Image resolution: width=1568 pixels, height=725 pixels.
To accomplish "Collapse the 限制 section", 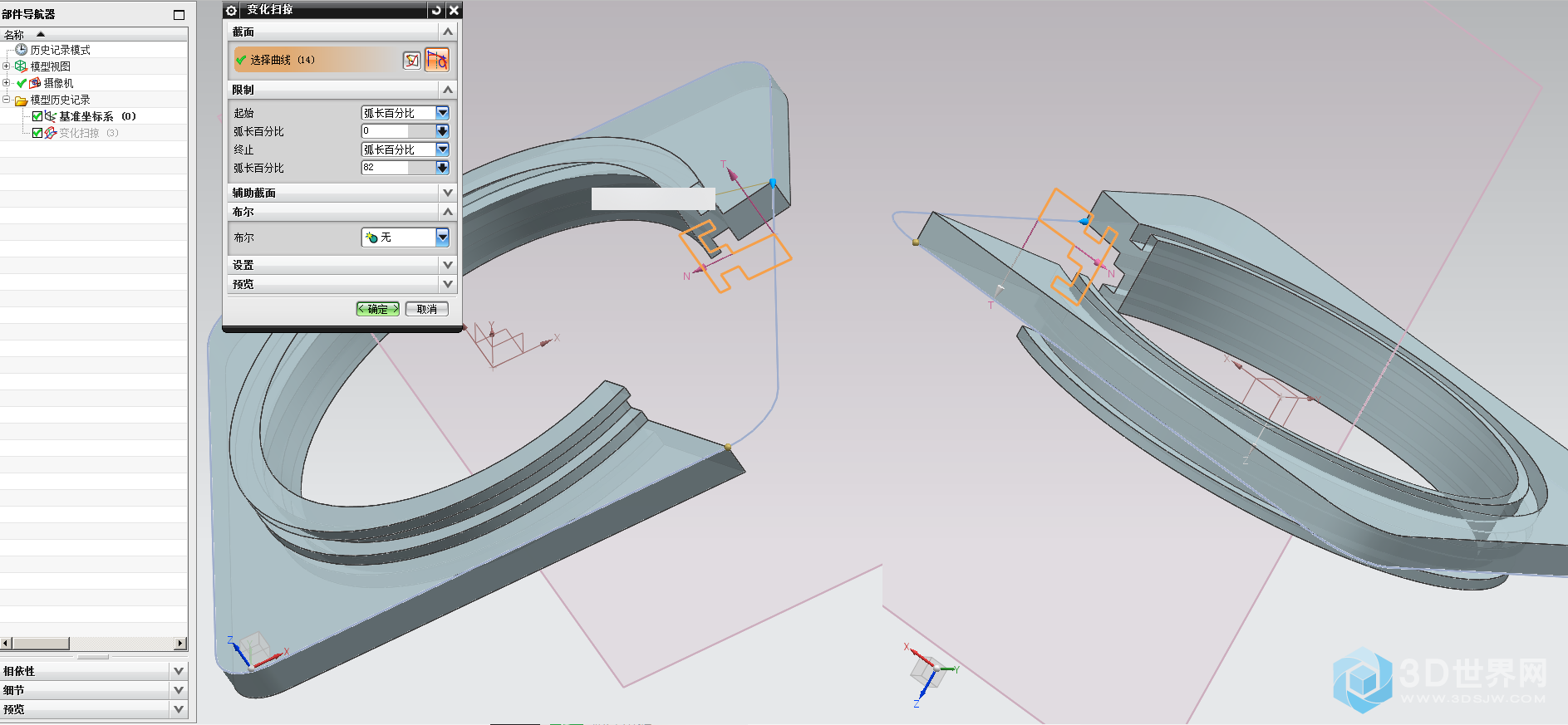I will tap(448, 90).
